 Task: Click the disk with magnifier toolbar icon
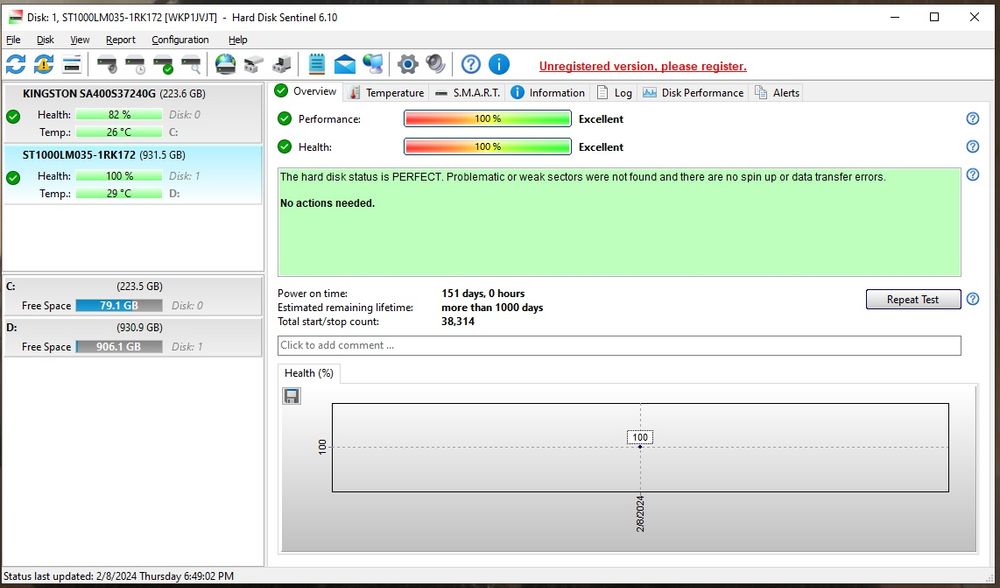pyautogui.click(x=190, y=65)
